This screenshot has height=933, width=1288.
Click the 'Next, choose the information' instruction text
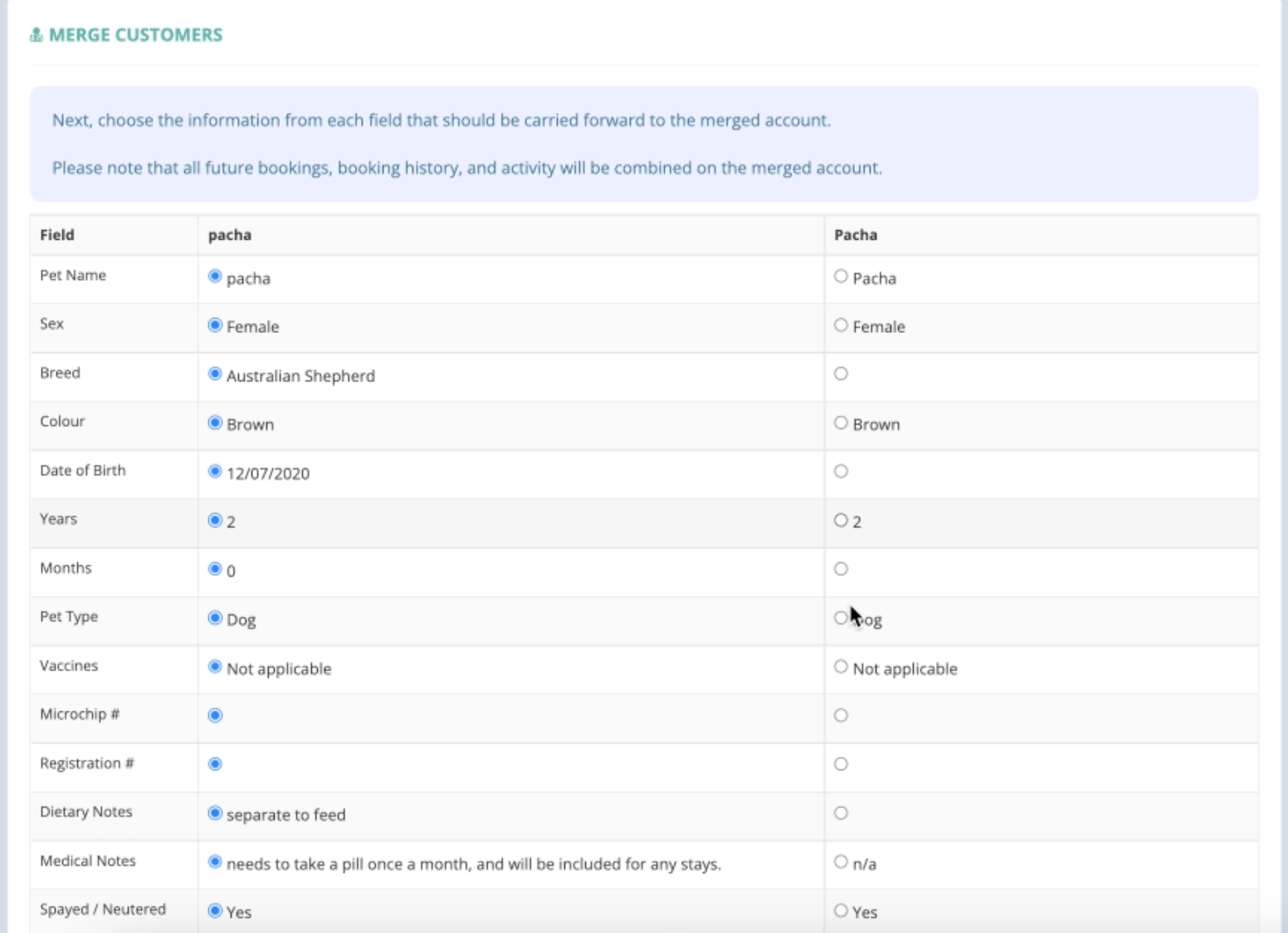click(x=442, y=120)
